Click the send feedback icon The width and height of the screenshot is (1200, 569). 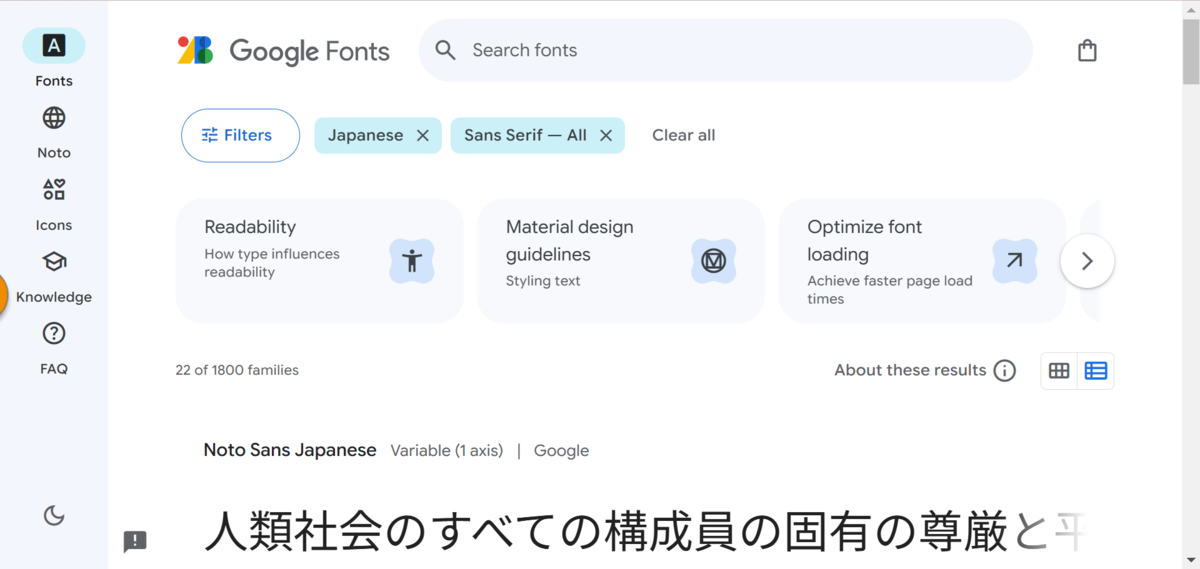click(x=135, y=542)
